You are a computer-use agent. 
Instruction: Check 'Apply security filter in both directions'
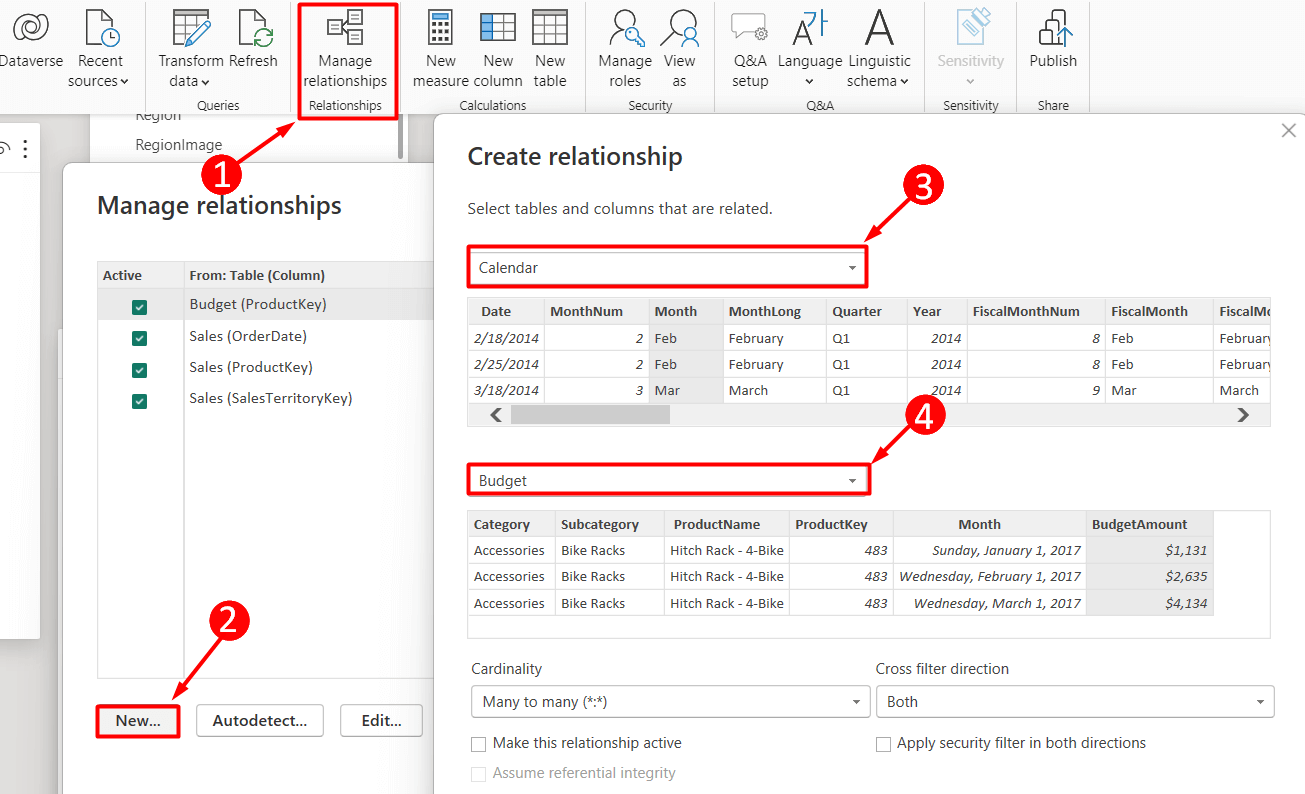[883, 744]
